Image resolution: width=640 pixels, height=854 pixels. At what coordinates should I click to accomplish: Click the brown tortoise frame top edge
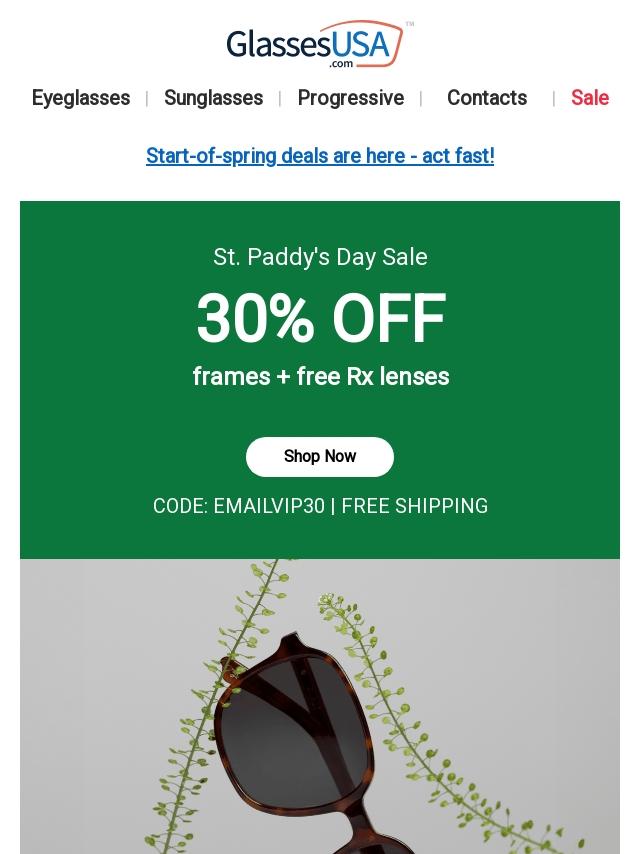[292, 640]
